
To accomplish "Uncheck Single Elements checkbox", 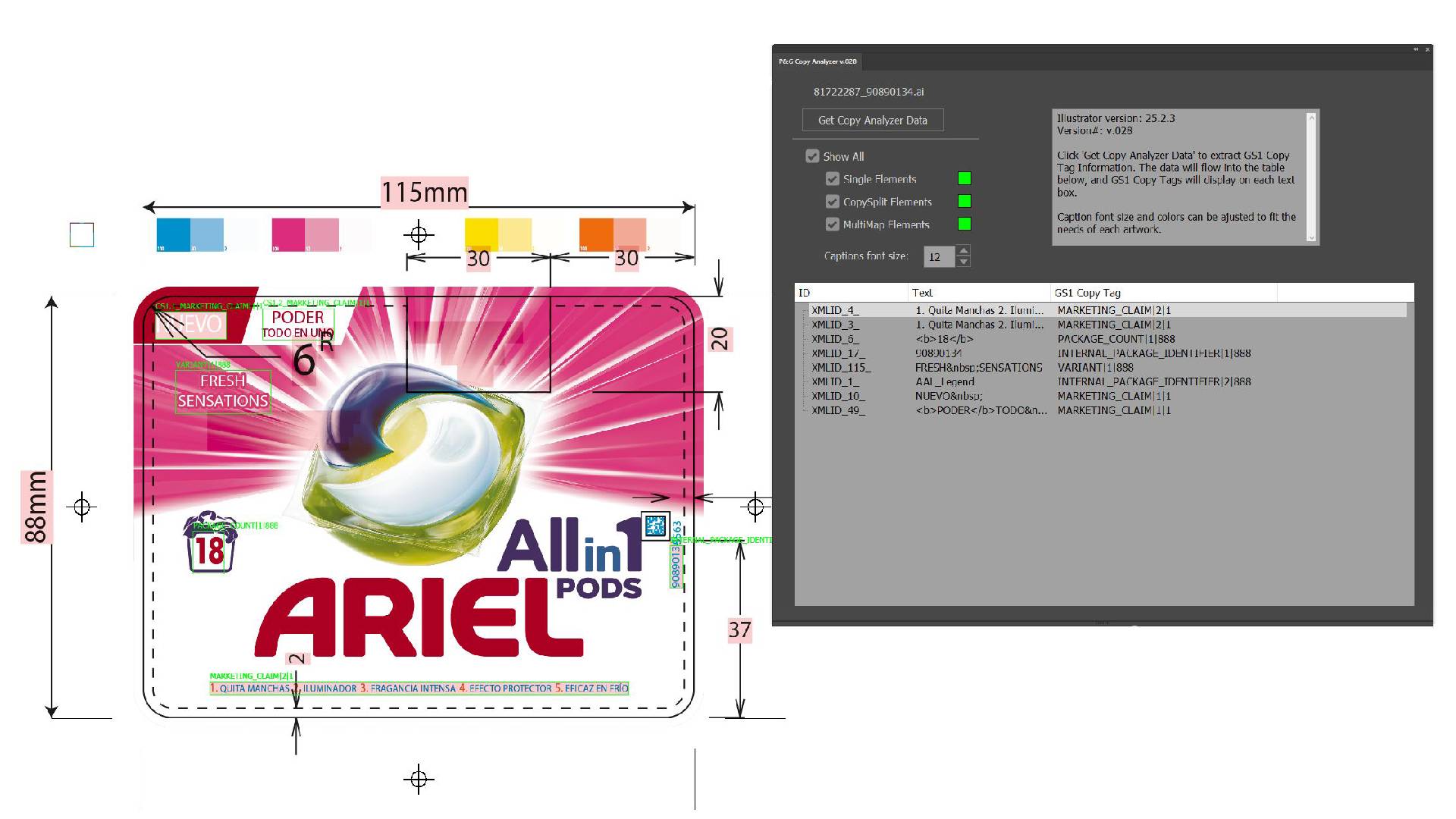I will (833, 179).
